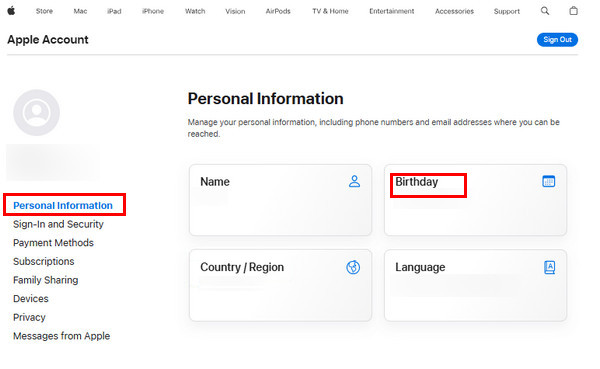This screenshot has width=600, height=369.
Task: Open Messages from Apple section
Action: click(61, 336)
